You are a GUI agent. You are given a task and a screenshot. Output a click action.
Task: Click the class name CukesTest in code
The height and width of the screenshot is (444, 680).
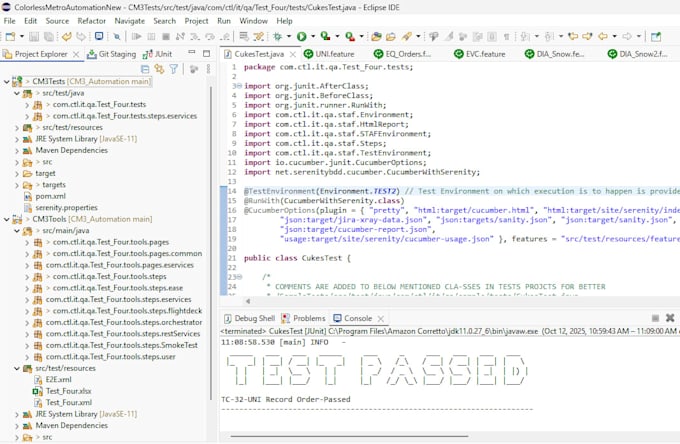[x=322, y=258]
